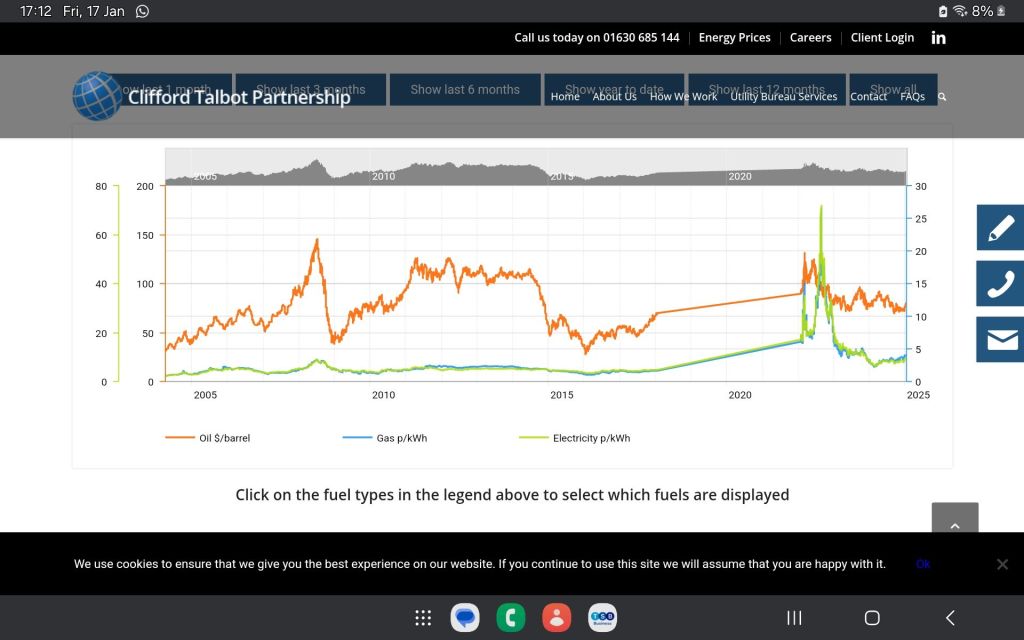Screen dimensions: 1024x640
Task: Toggle Oil $/barrel series in legend
Action: tap(208, 438)
